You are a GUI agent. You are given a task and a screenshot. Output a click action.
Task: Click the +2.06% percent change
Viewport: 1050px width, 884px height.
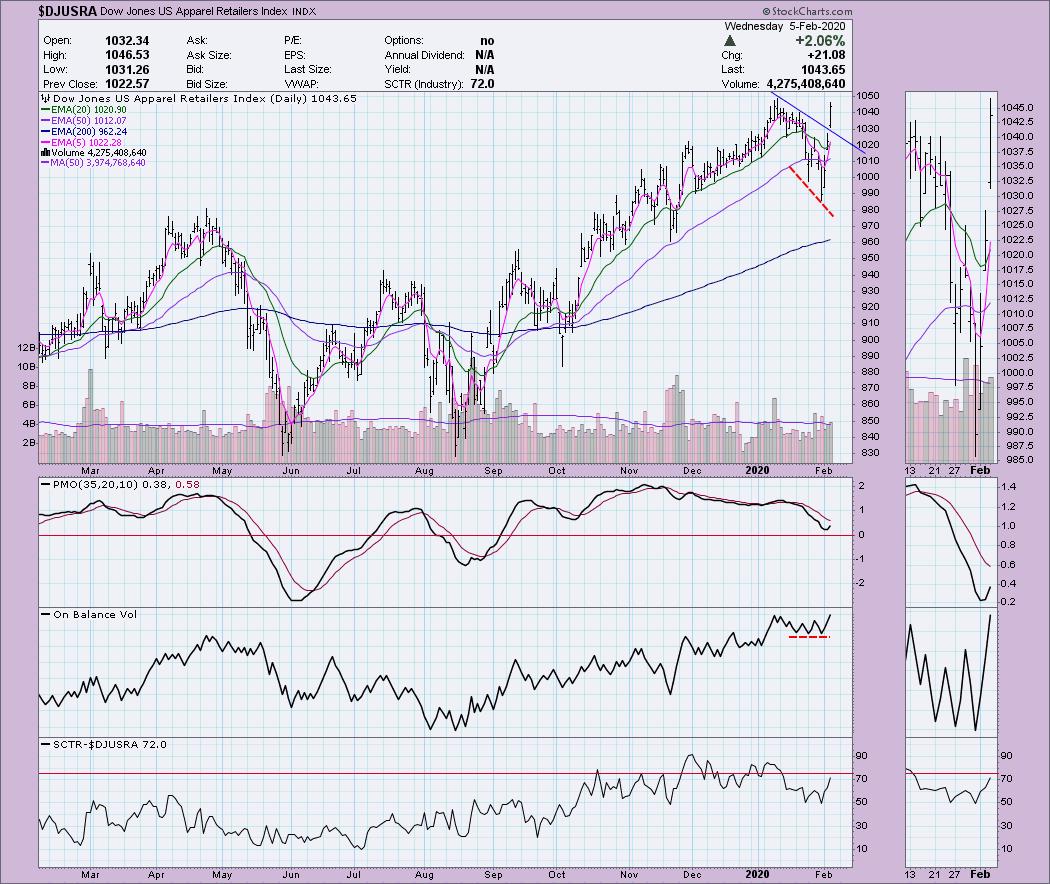click(x=820, y=41)
